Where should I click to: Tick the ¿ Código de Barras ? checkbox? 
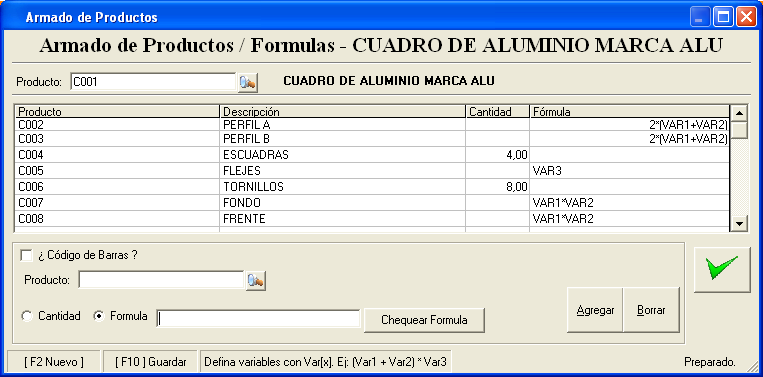[26, 255]
